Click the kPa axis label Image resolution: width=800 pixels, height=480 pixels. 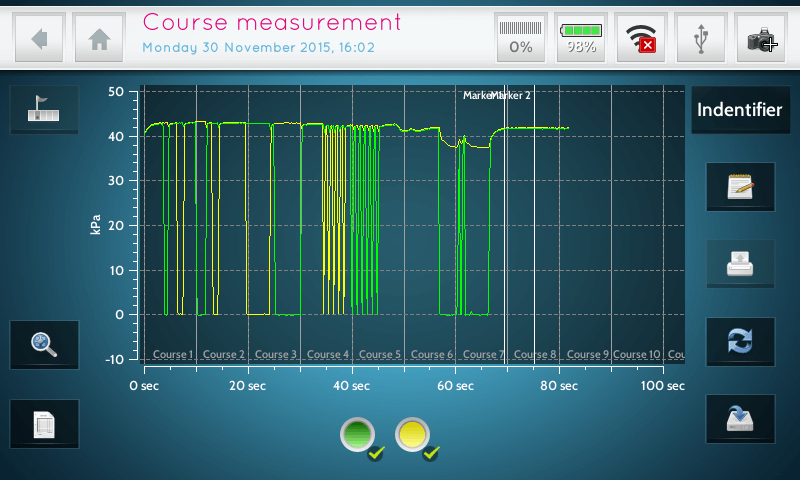(x=95, y=224)
